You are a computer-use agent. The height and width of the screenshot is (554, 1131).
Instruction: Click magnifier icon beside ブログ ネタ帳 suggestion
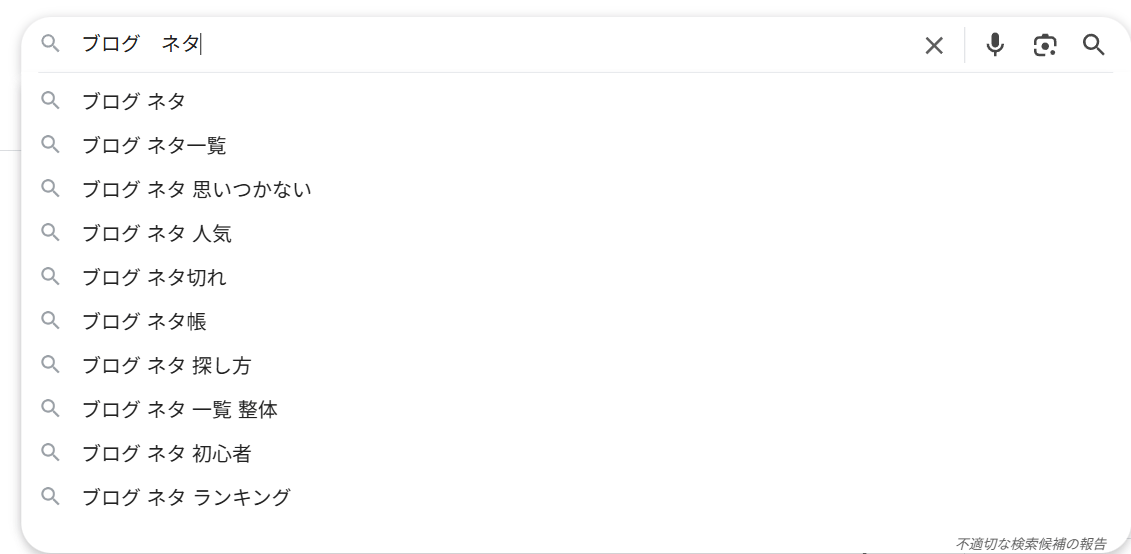(50, 320)
